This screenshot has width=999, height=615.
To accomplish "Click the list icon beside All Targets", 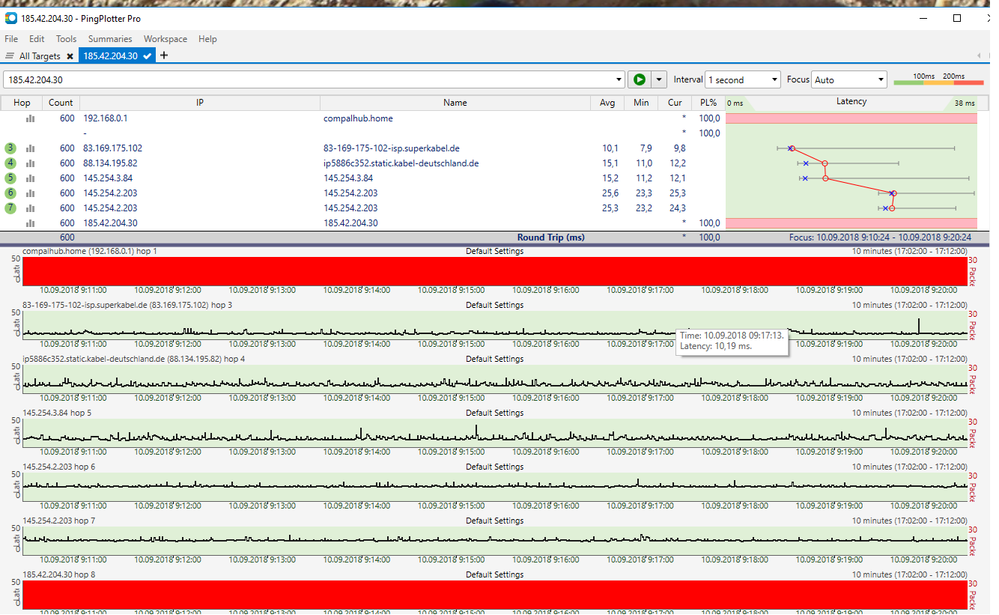I will 10,56.
